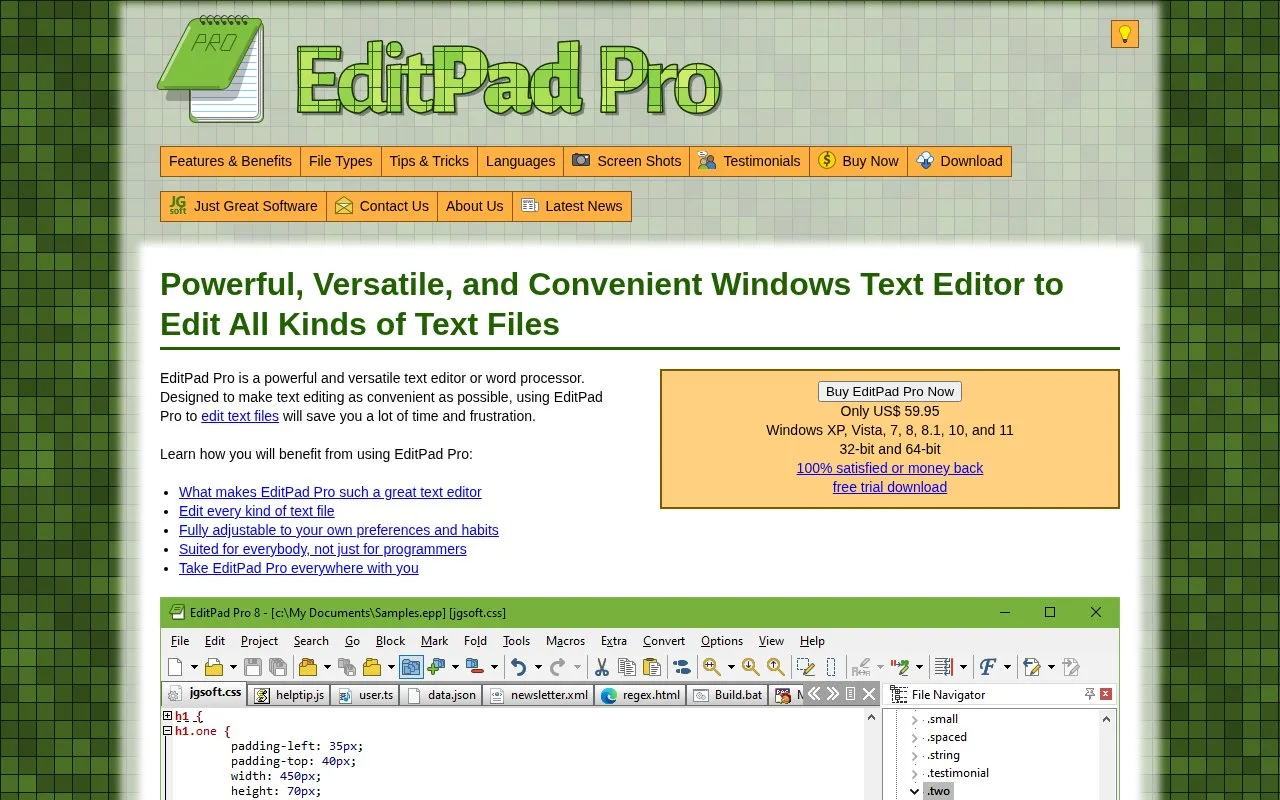The image size is (1280, 800).
Task: Collapse the .two node in File Navigator
Action: tap(914, 791)
